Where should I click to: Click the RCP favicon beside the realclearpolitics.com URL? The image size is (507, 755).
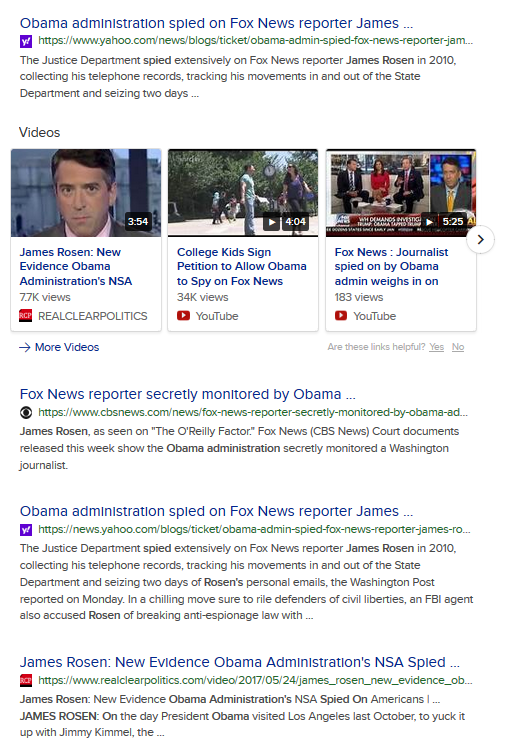click(x=26, y=680)
